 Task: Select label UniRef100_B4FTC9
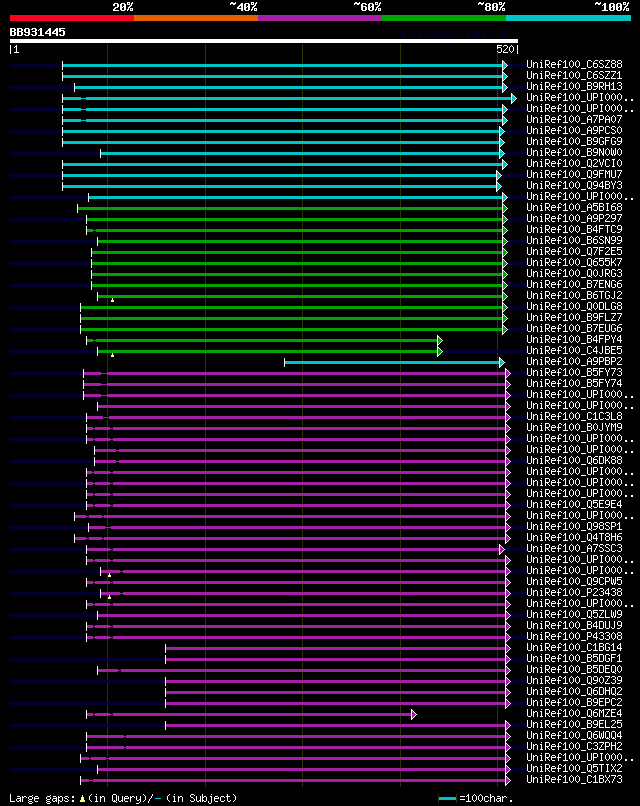(574, 230)
